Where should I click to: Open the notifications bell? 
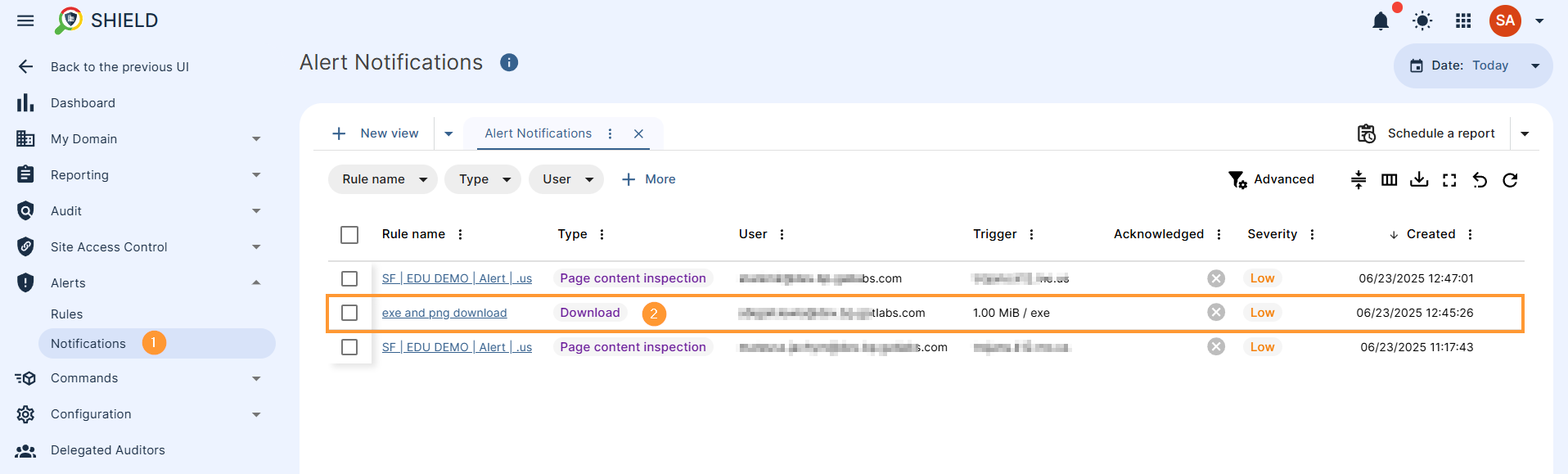click(x=1381, y=20)
